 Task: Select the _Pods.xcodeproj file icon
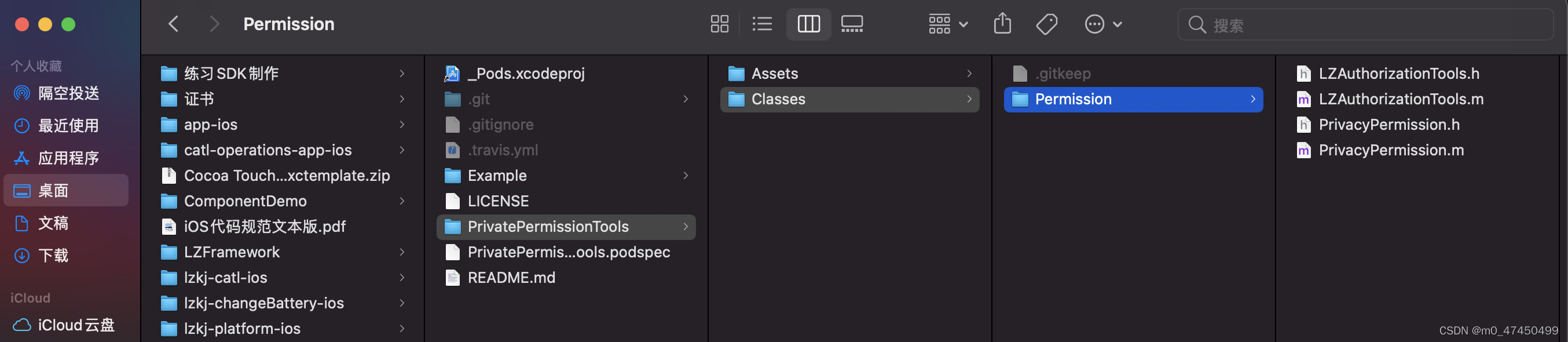pyautogui.click(x=452, y=74)
